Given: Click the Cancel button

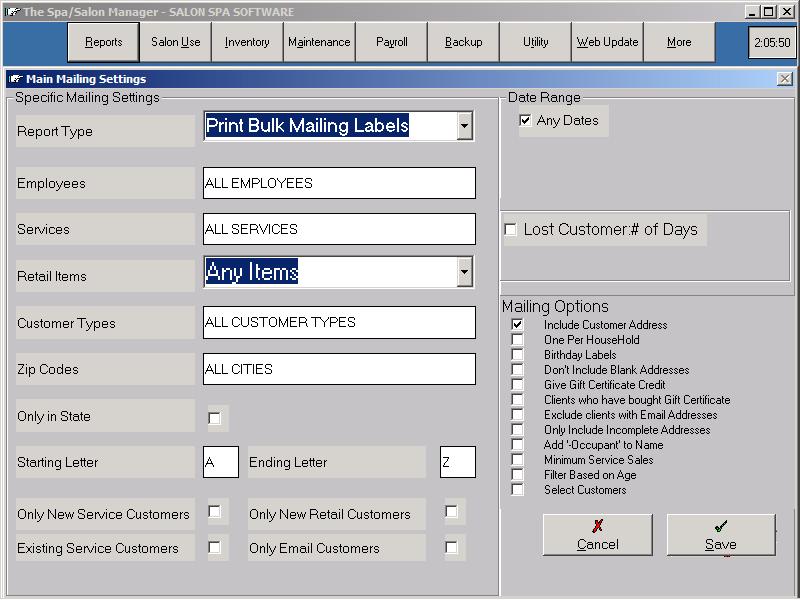Looking at the screenshot, I should 597,535.
